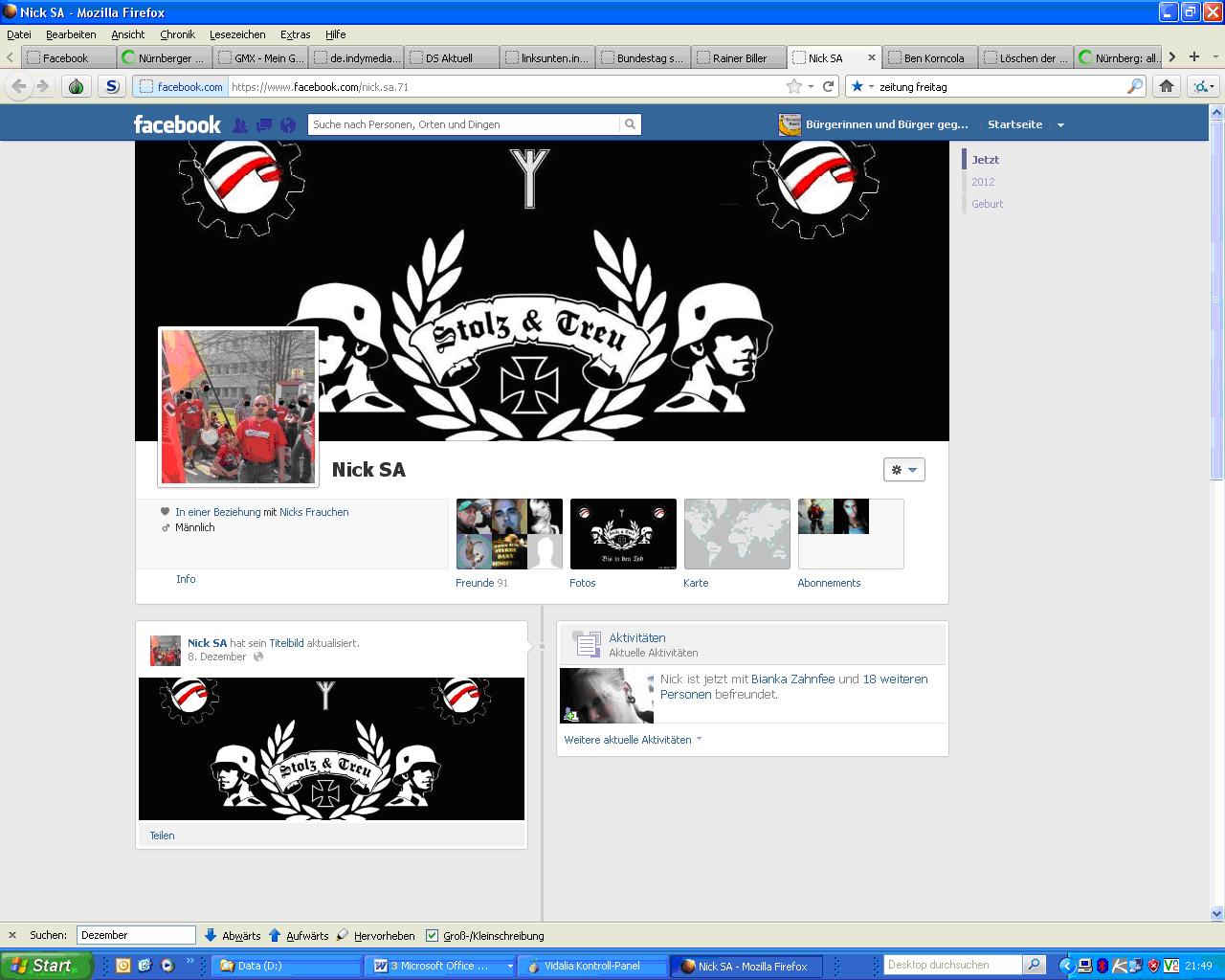Reload the current page
Screen dimensions: 1225x980
829,86
